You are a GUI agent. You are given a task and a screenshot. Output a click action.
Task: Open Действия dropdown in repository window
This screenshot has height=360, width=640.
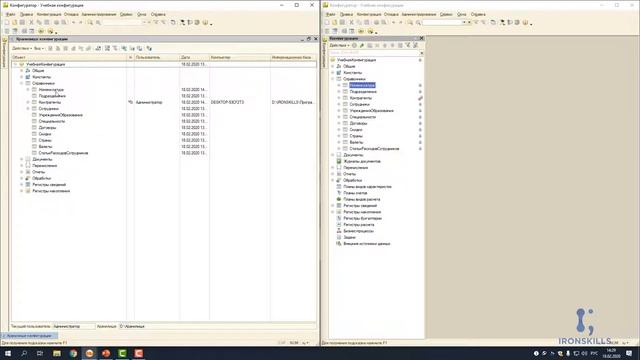(x=22, y=49)
